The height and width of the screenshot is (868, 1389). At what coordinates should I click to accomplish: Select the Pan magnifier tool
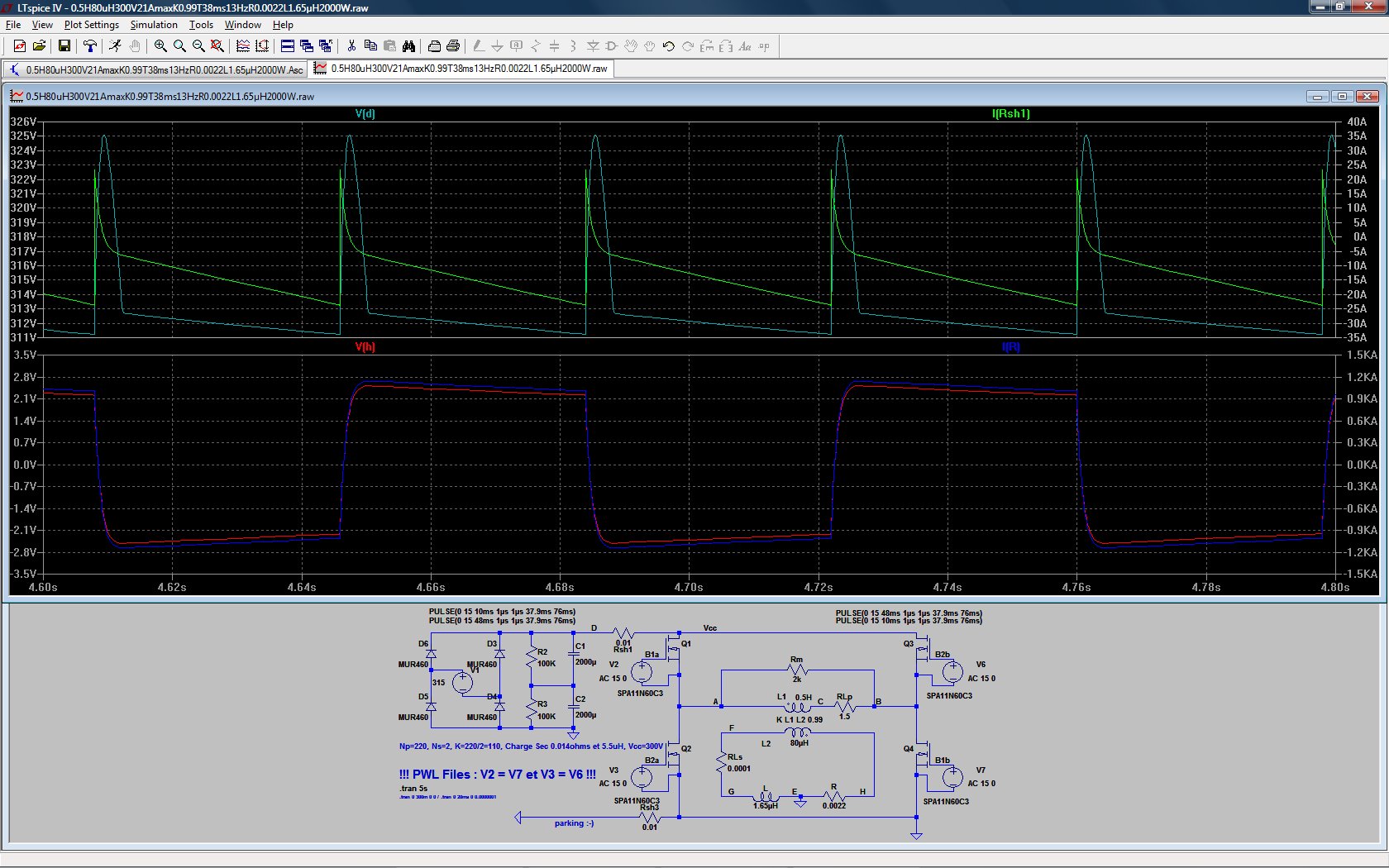pyautogui.click(x=179, y=46)
